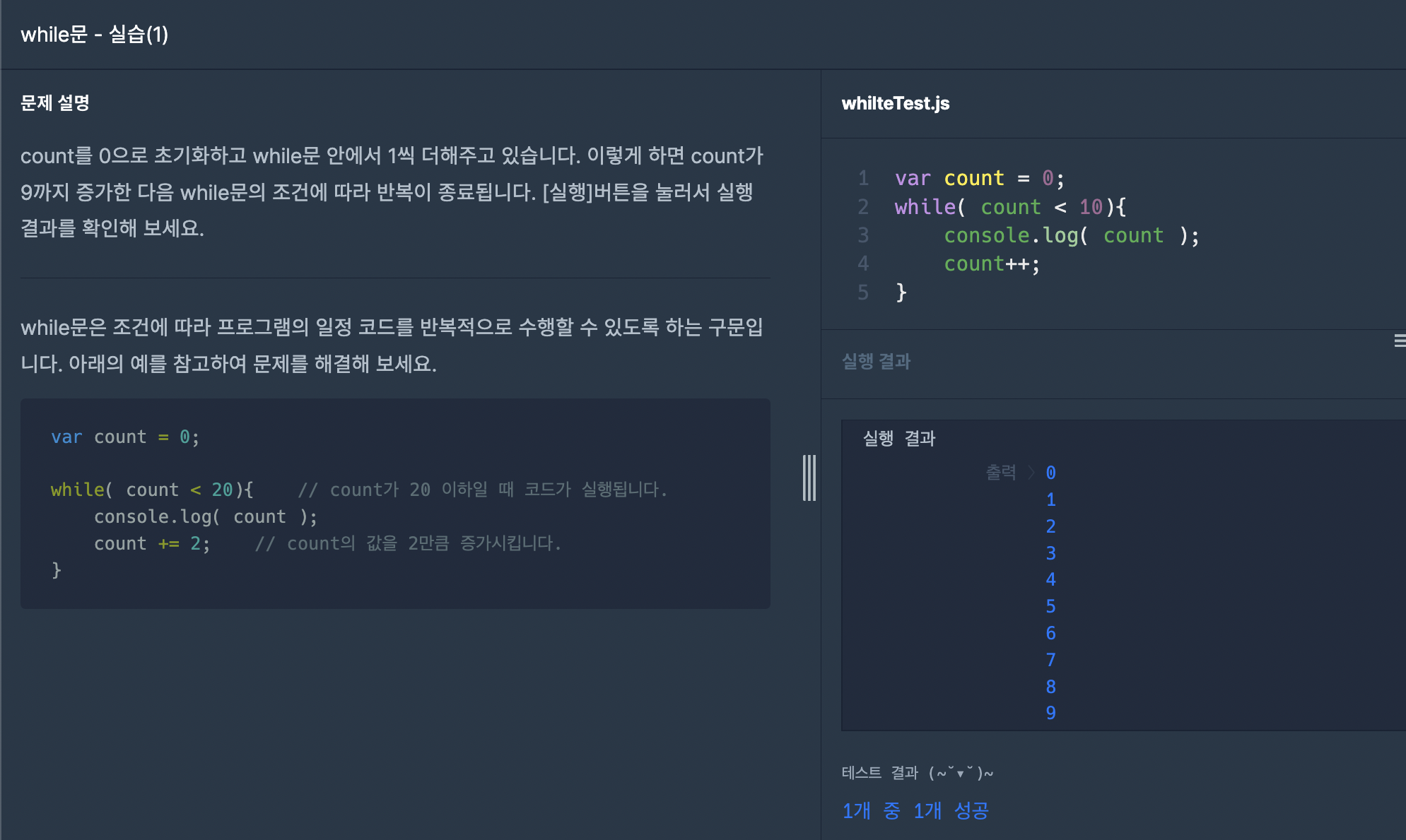The height and width of the screenshot is (840, 1406).
Task: Click the 1개 중 1개 성공 result text
Action: [915, 810]
